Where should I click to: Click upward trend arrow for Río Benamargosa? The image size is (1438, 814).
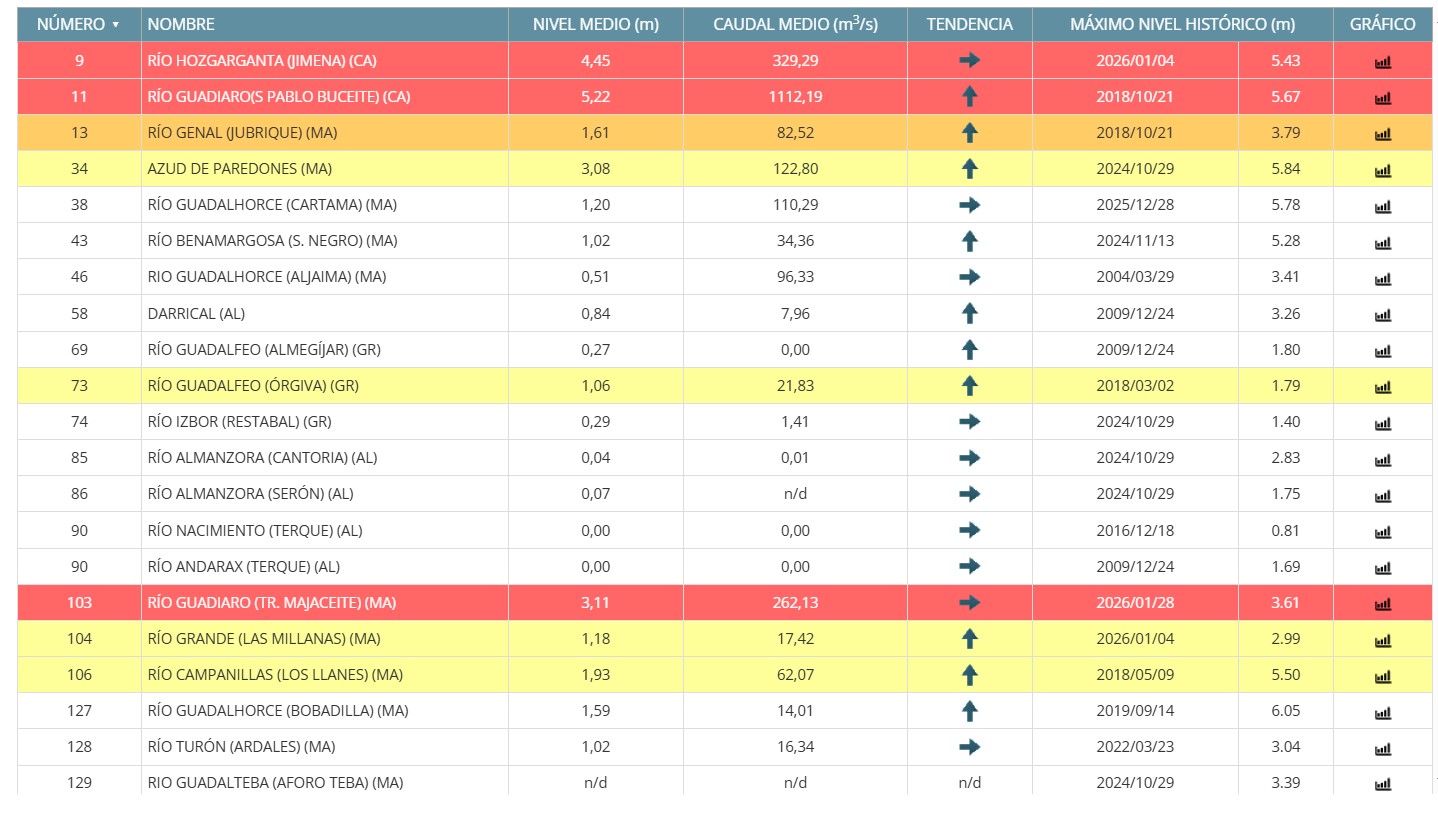[969, 241]
